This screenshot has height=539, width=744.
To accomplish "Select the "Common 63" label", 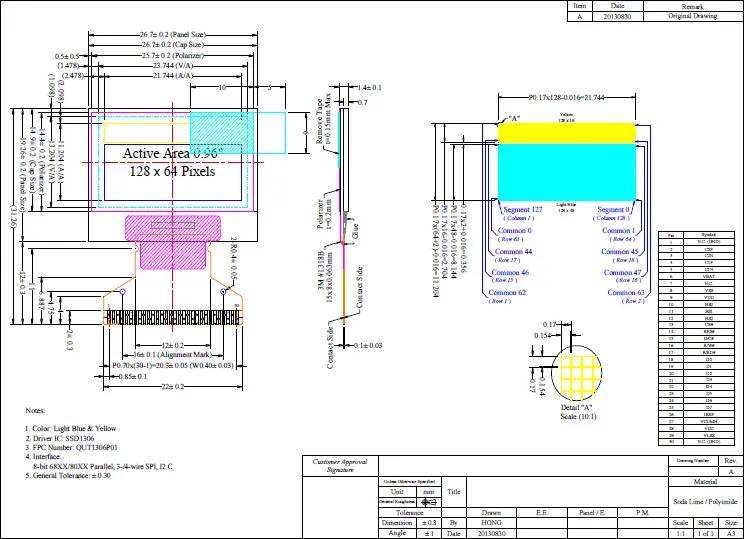I will pyautogui.click(x=626, y=293).
